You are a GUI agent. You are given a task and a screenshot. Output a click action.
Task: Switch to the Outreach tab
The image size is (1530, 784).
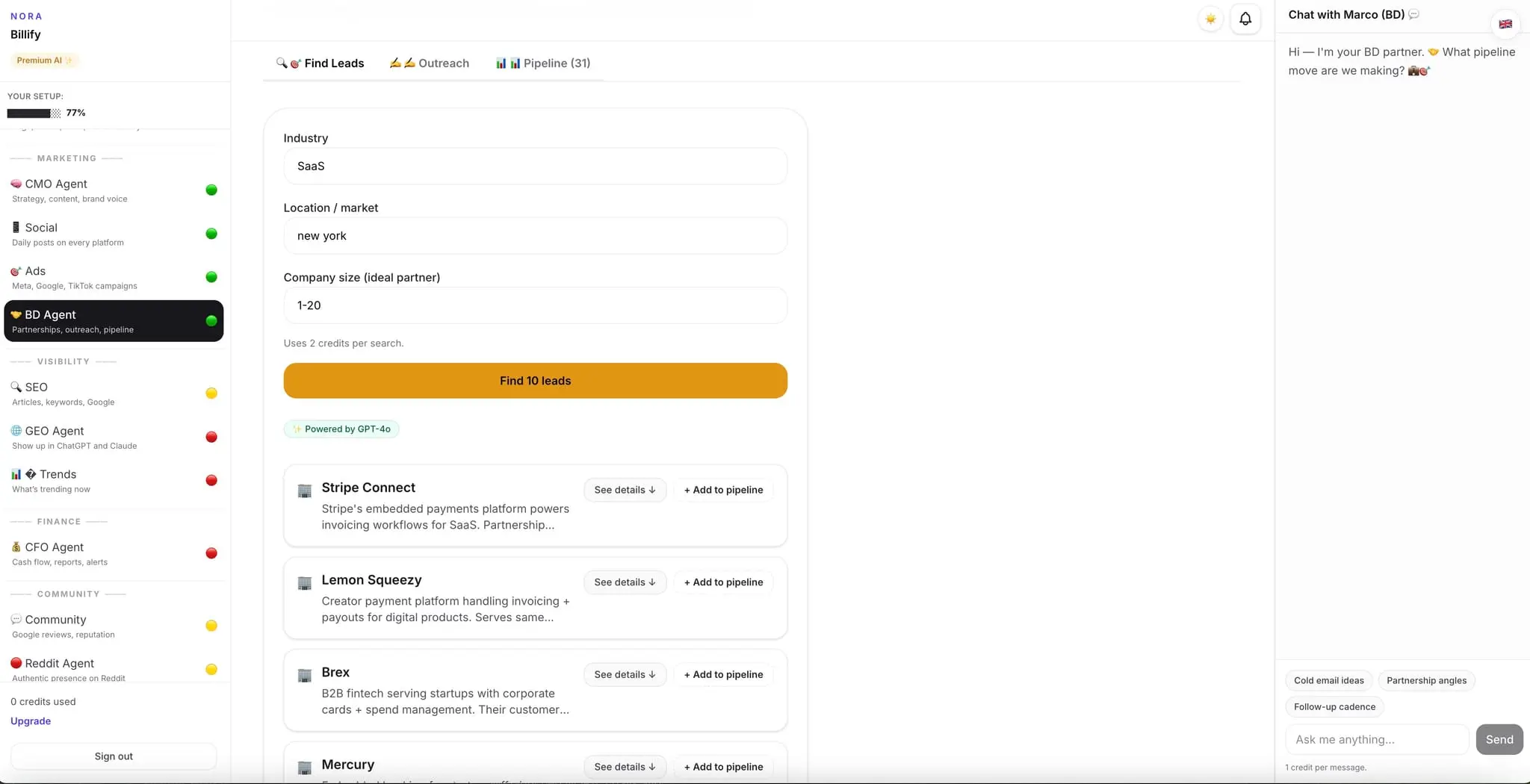pyautogui.click(x=430, y=63)
